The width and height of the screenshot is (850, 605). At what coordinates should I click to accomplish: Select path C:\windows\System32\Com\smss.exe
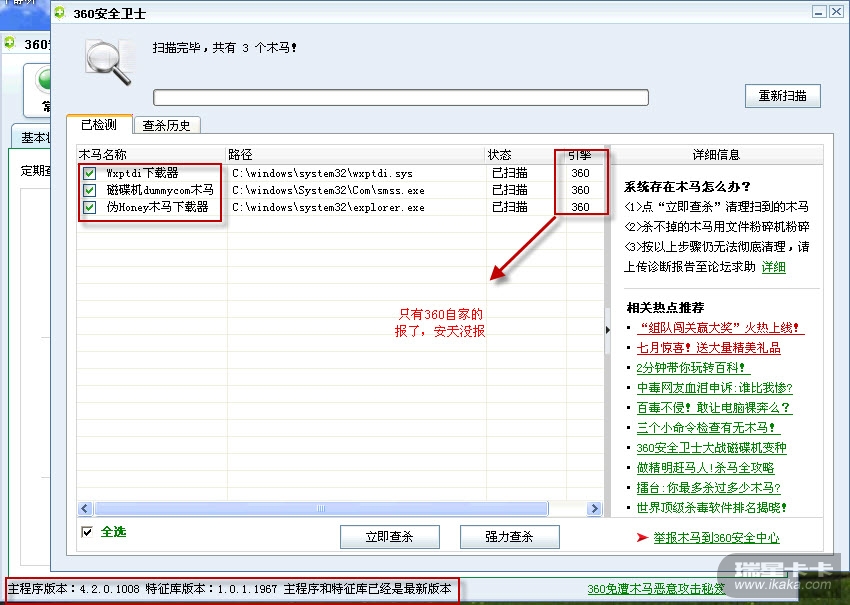[329, 190]
